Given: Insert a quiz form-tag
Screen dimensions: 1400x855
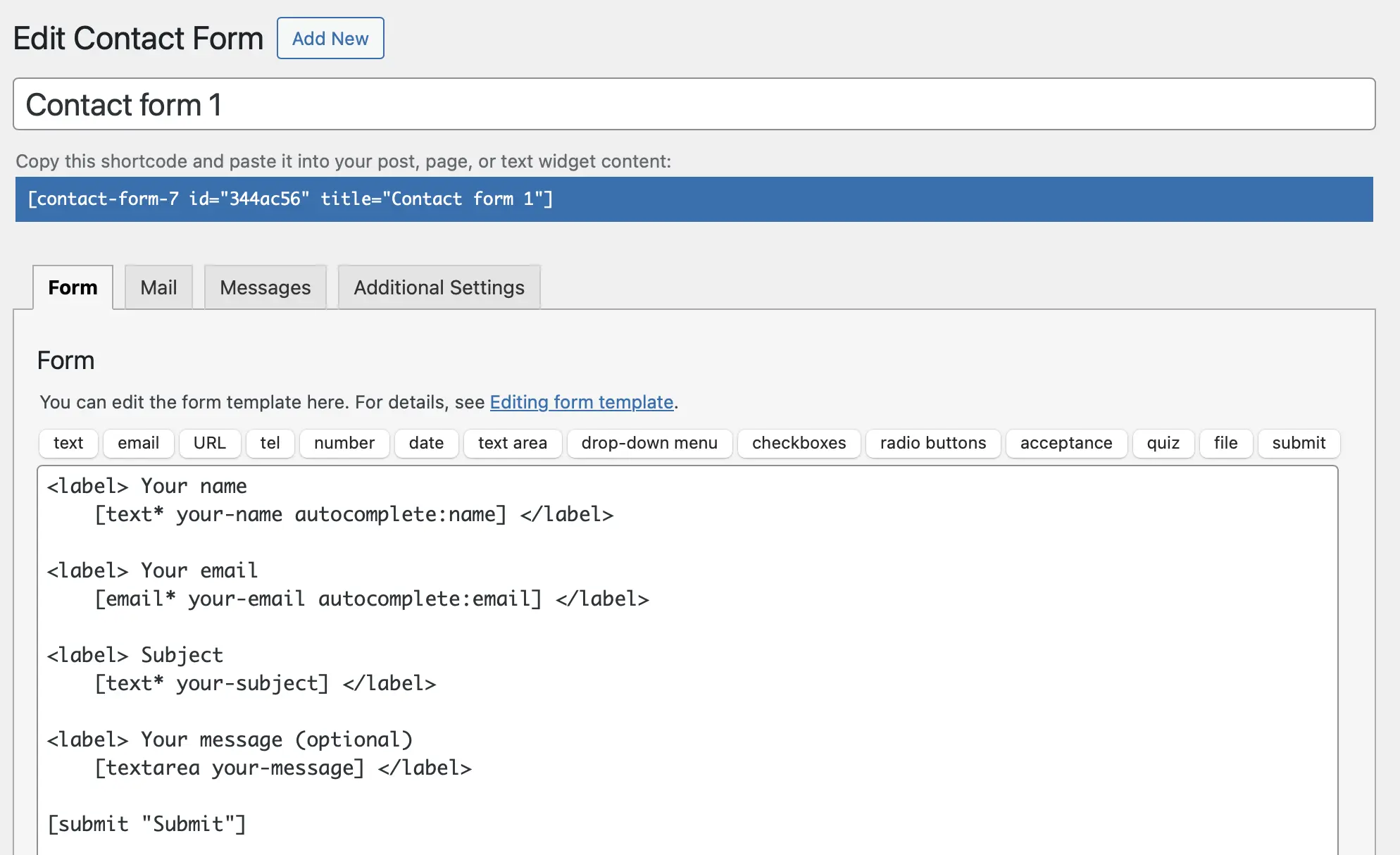Looking at the screenshot, I should click(x=1163, y=443).
